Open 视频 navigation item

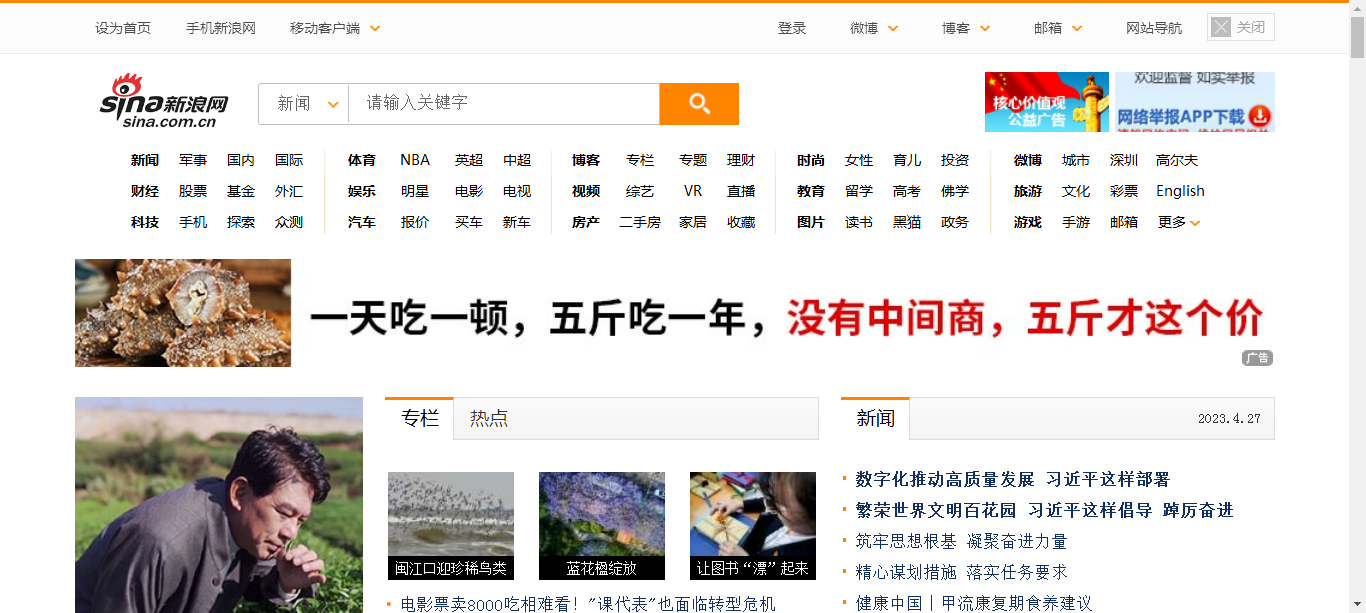pyautogui.click(x=586, y=191)
